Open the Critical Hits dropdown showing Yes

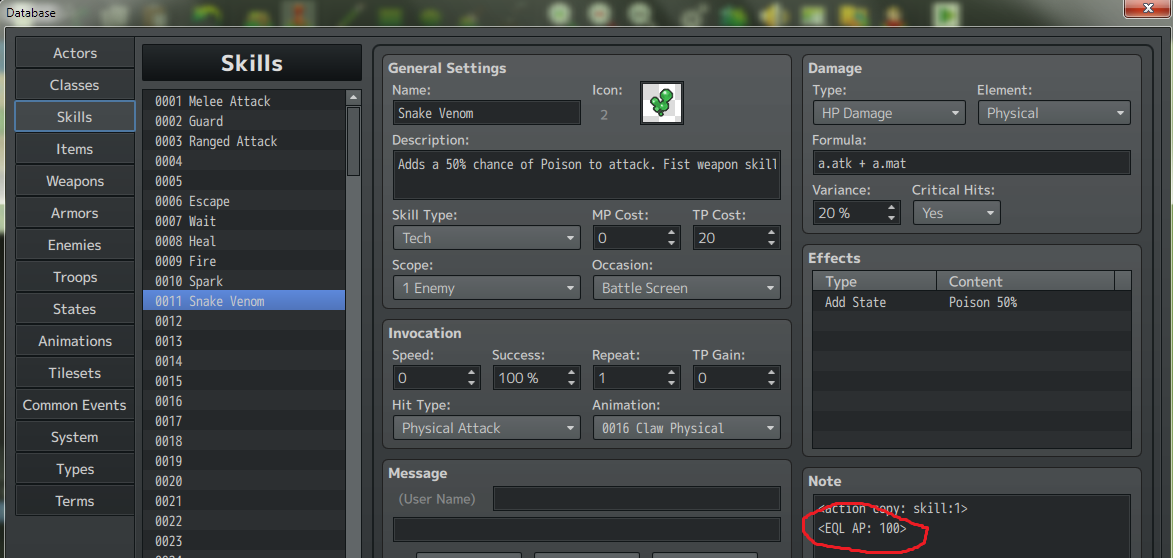click(x=956, y=213)
